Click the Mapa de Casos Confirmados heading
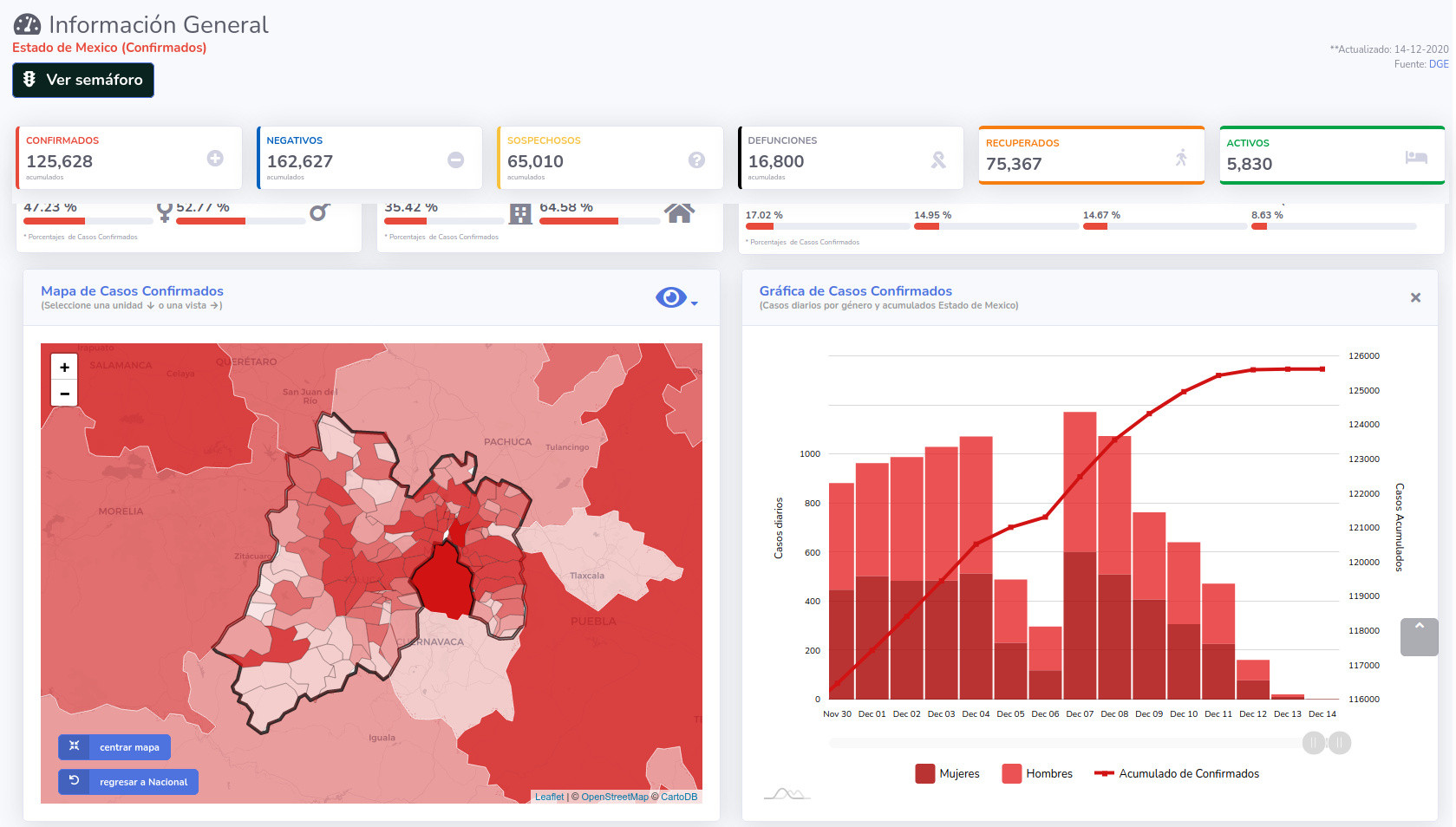The height and width of the screenshot is (827, 1456). coord(132,291)
